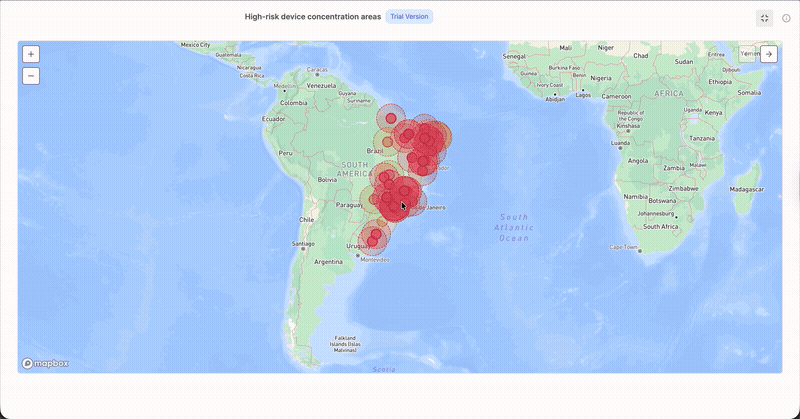This screenshot has height=419, width=800.
Task: Zoom out with the minus map control
Action: click(x=31, y=76)
